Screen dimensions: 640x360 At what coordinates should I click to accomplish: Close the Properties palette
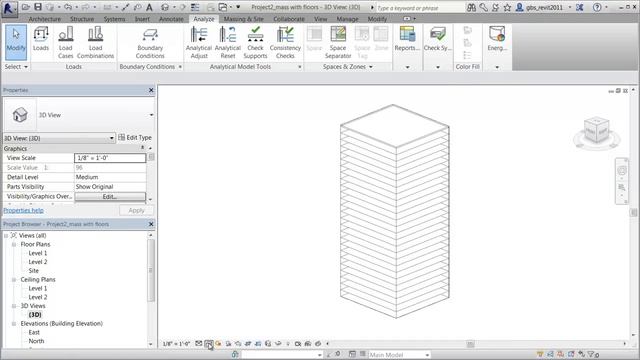(x=151, y=90)
